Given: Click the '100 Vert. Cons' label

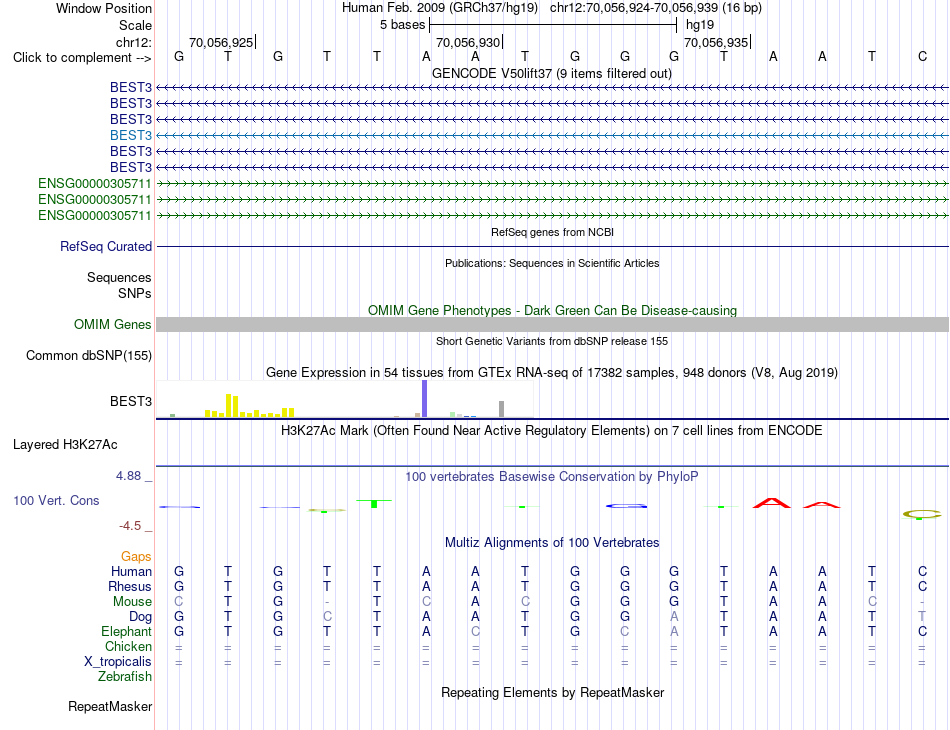Looking at the screenshot, I should tap(56, 500).
